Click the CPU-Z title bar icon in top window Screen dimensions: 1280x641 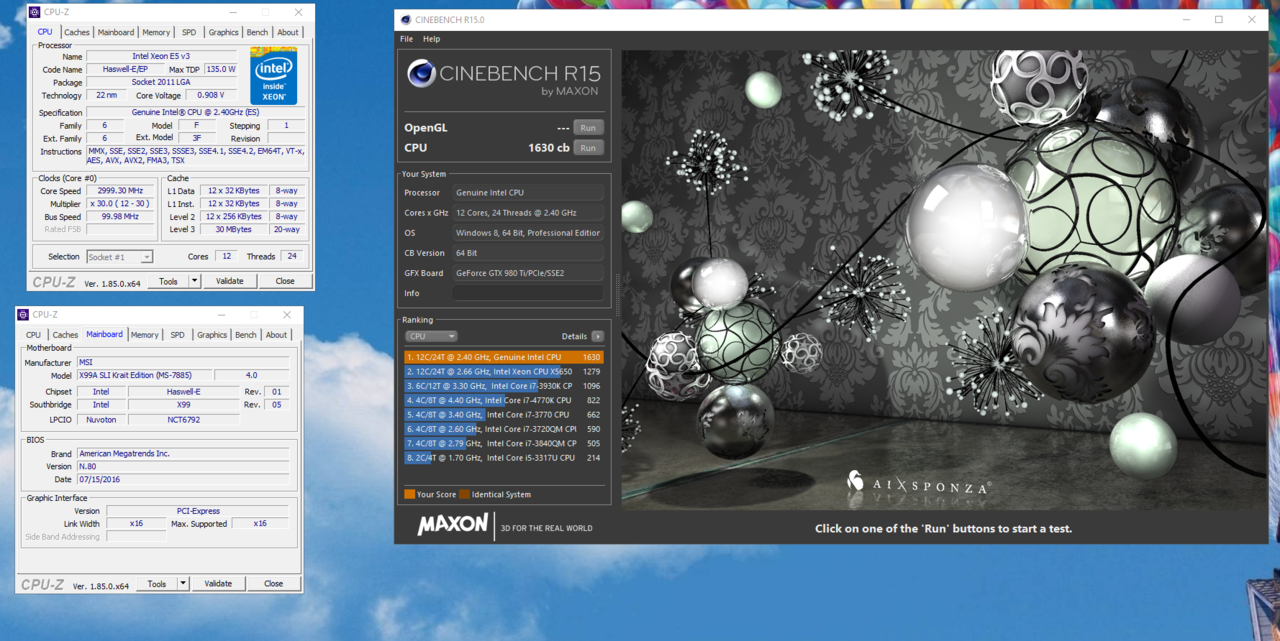35,12
